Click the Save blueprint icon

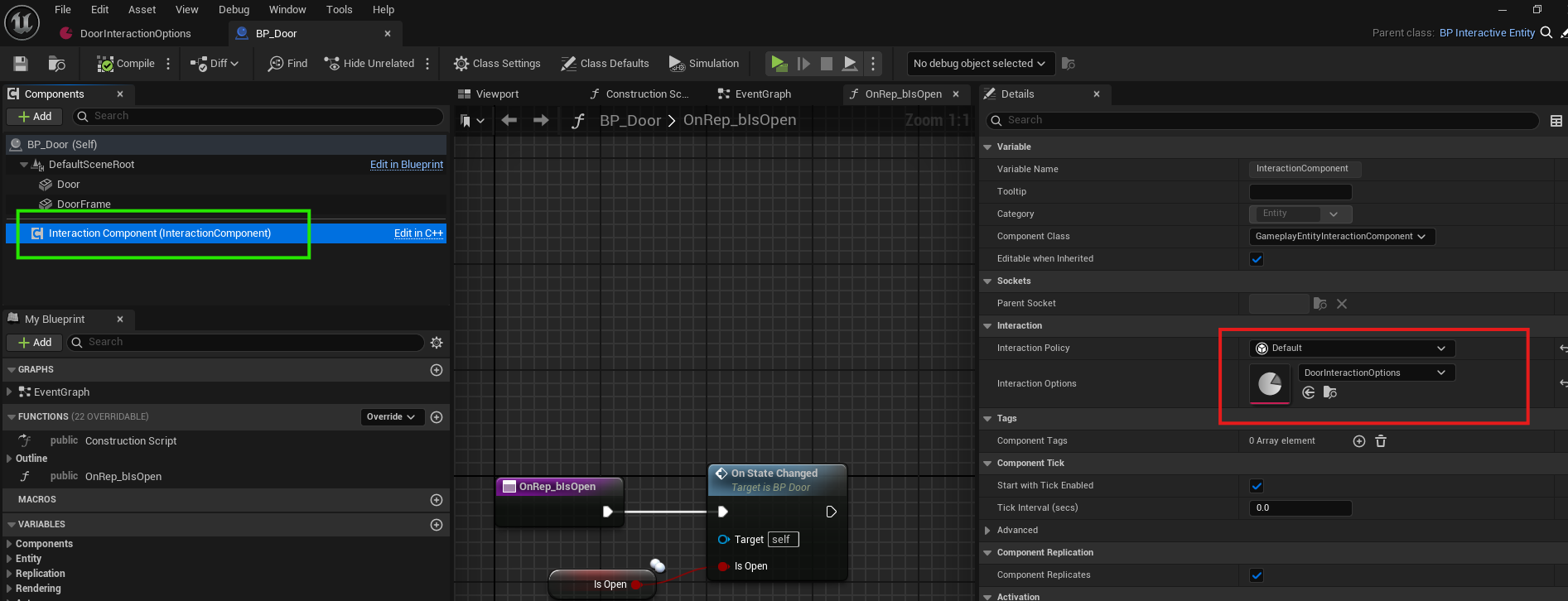(21, 64)
